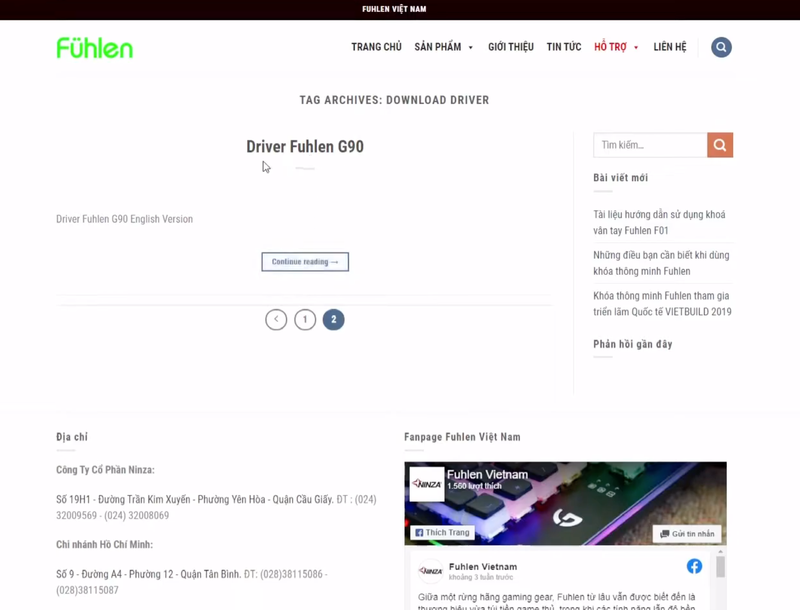Click Gửi tin nhắn Facebook message button

[687, 533]
